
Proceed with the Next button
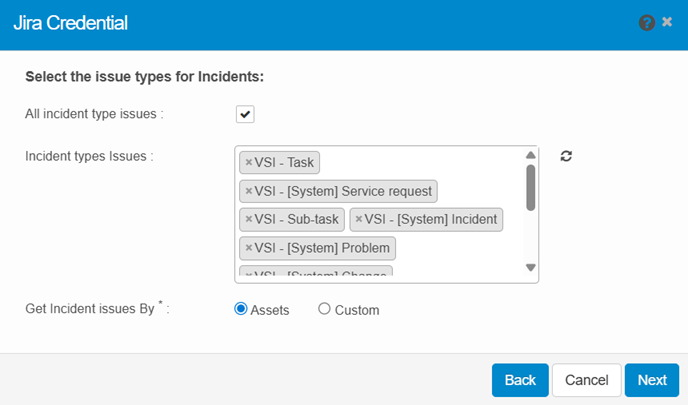tap(652, 380)
